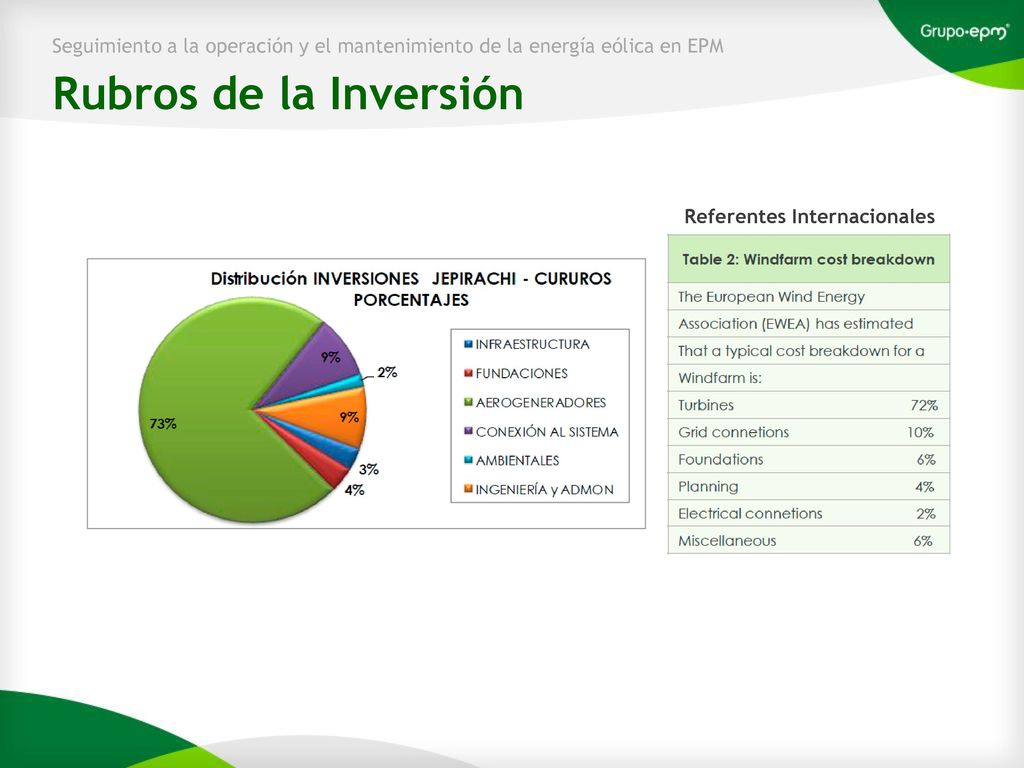This screenshot has width=1024, height=768.
Task: Click the 9% label on the orange slice
Action: 349,417
